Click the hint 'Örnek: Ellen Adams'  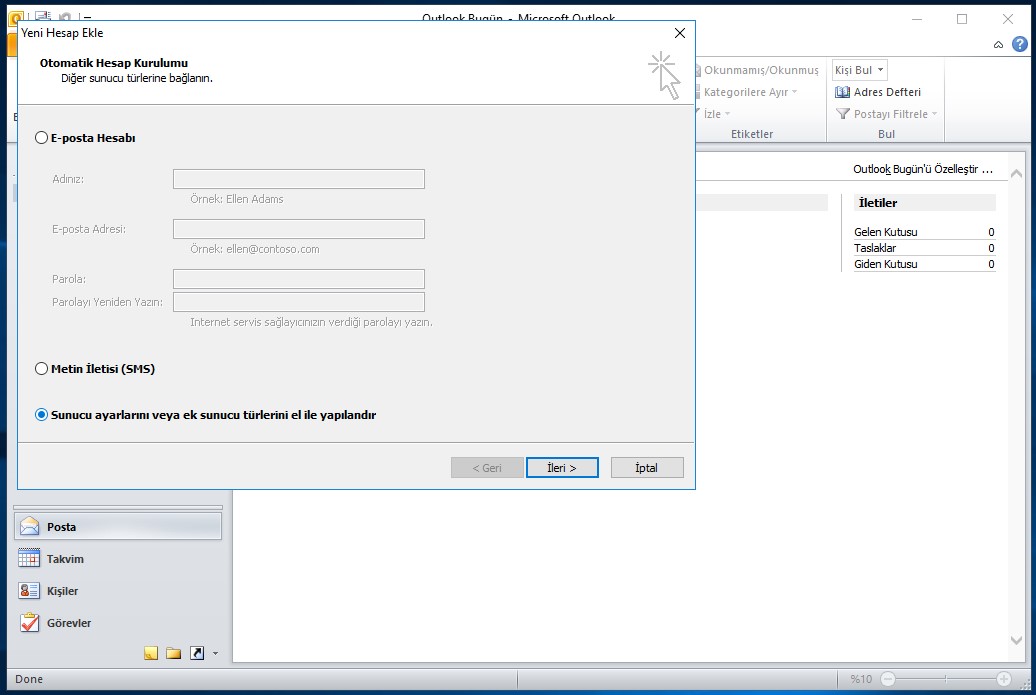237,199
